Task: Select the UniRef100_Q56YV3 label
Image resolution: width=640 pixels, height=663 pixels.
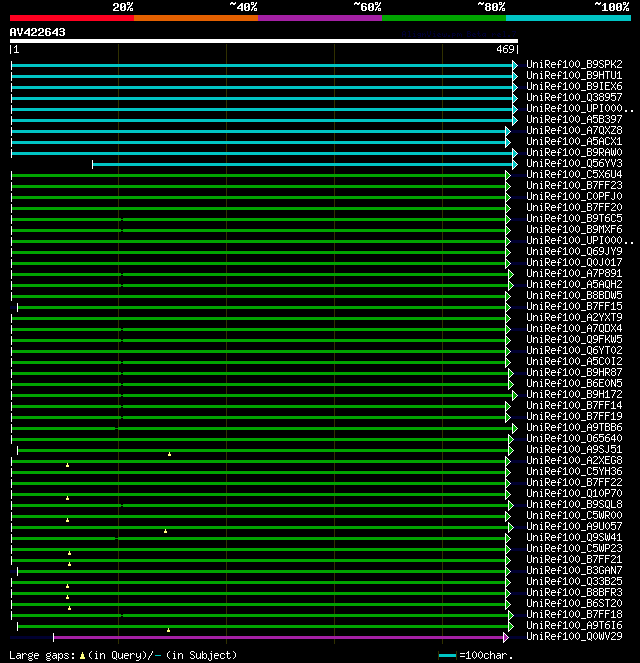Action: (574, 163)
